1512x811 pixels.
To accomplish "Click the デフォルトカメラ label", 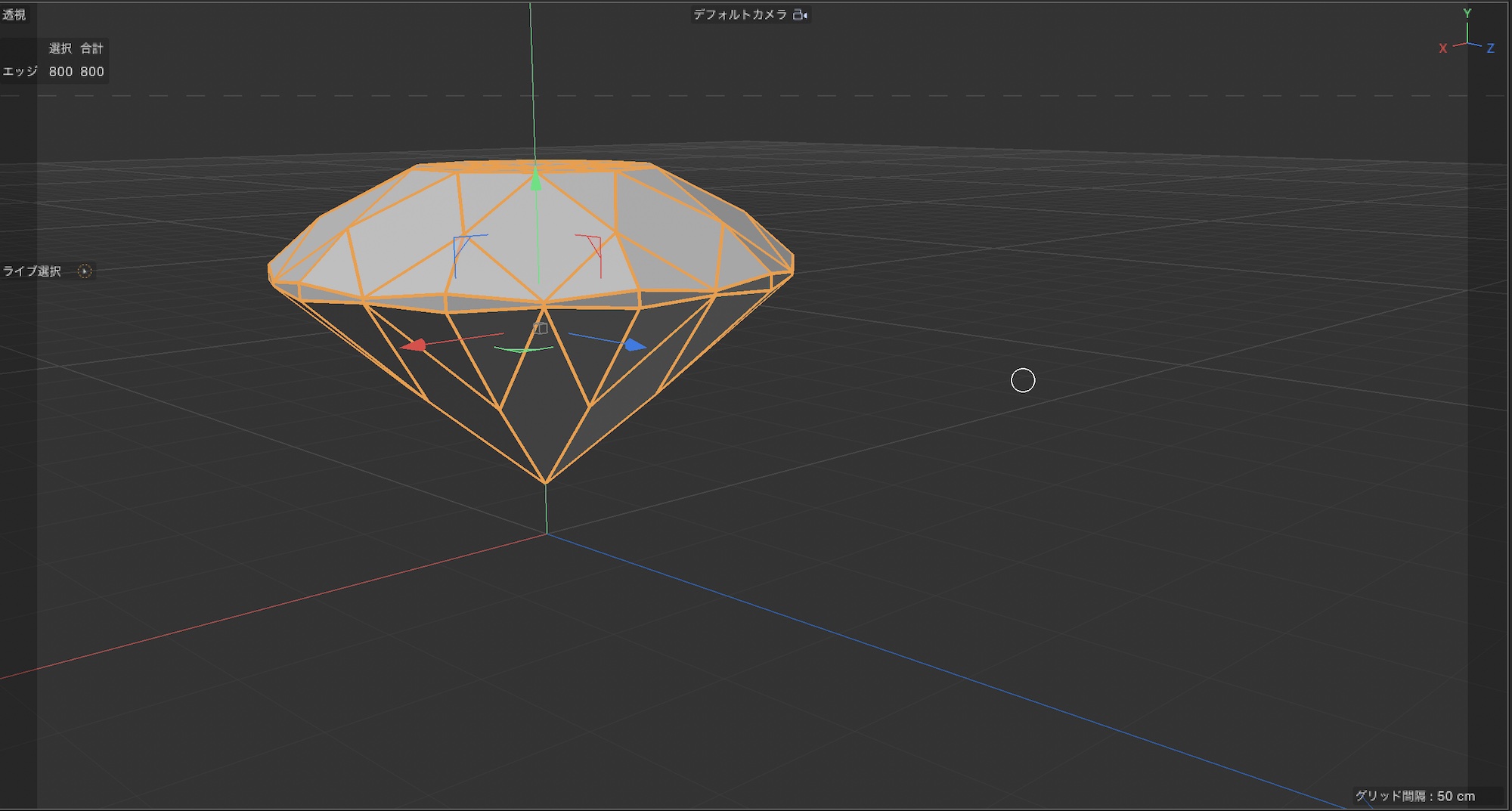I will 739,14.
